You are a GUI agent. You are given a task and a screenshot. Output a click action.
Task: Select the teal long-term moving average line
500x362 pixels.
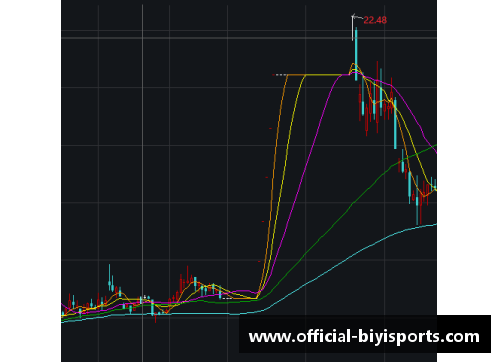click(333, 268)
